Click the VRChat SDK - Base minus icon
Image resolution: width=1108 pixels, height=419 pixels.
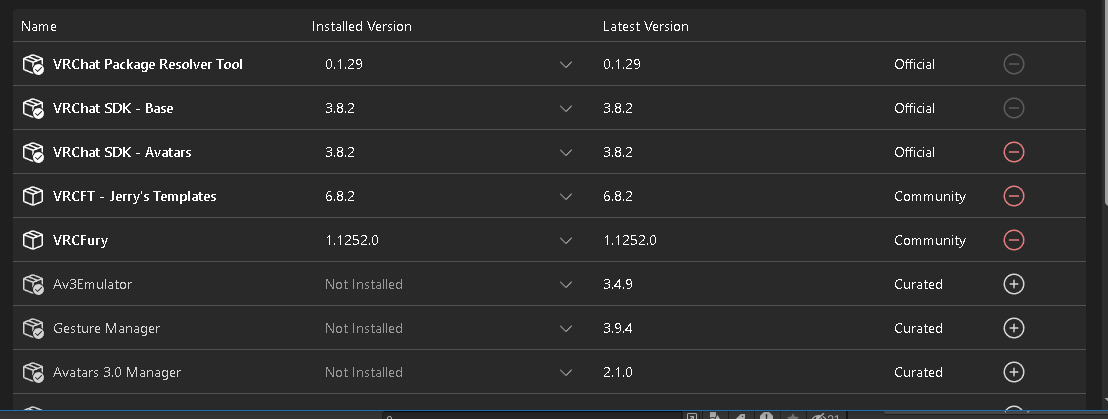coord(1013,108)
